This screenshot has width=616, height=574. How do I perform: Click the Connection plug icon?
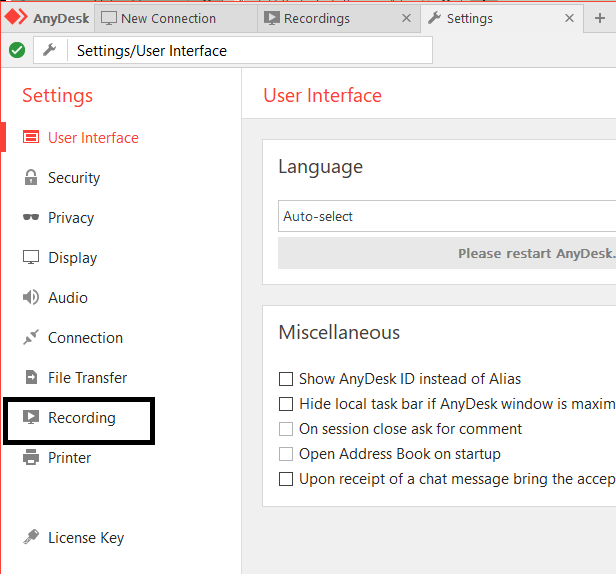pyautogui.click(x=31, y=338)
